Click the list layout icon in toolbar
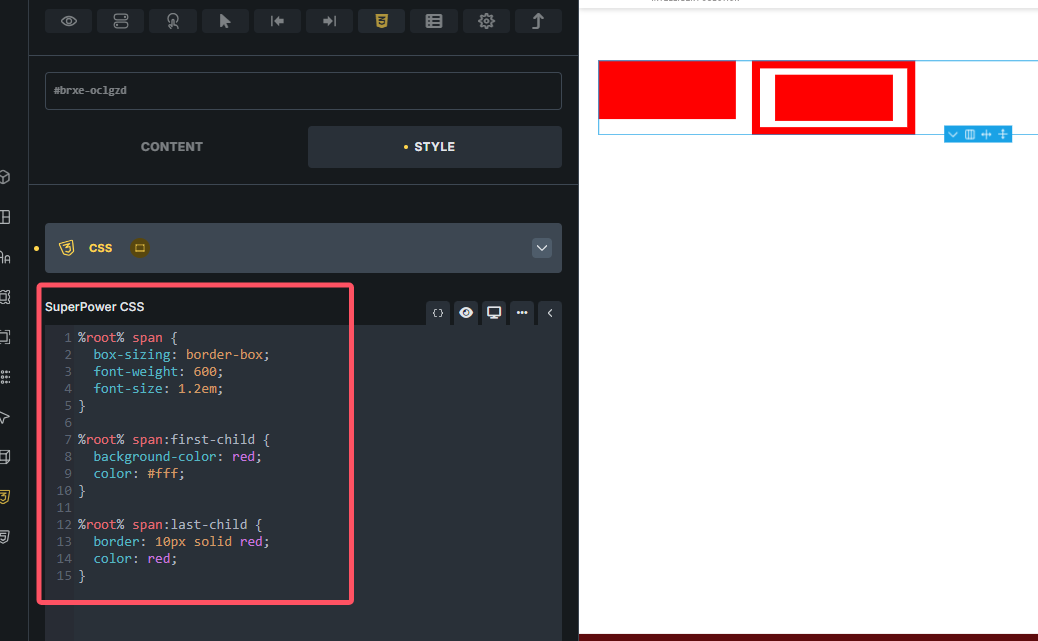Viewport: 1038px width, 641px height. [434, 21]
